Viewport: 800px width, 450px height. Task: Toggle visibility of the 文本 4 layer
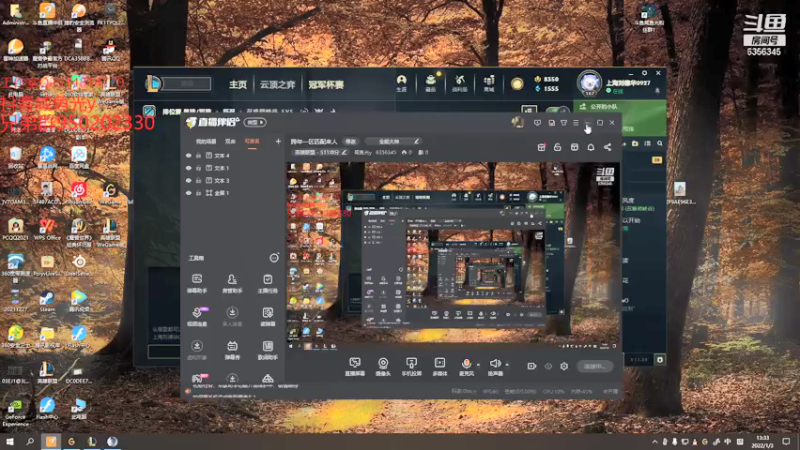click(189, 156)
